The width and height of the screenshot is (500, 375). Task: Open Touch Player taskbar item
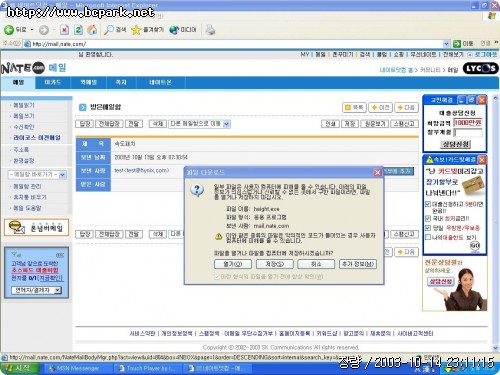[x=147, y=368]
